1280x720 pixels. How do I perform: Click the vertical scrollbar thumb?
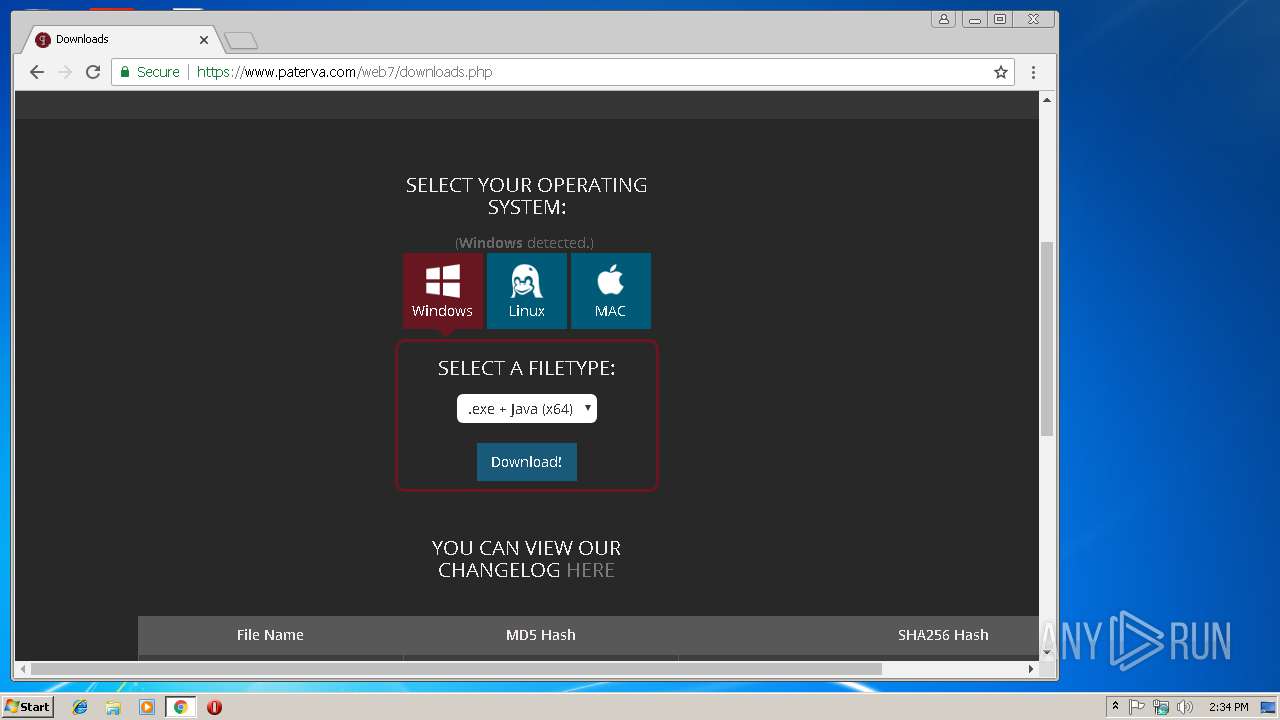click(x=1047, y=338)
